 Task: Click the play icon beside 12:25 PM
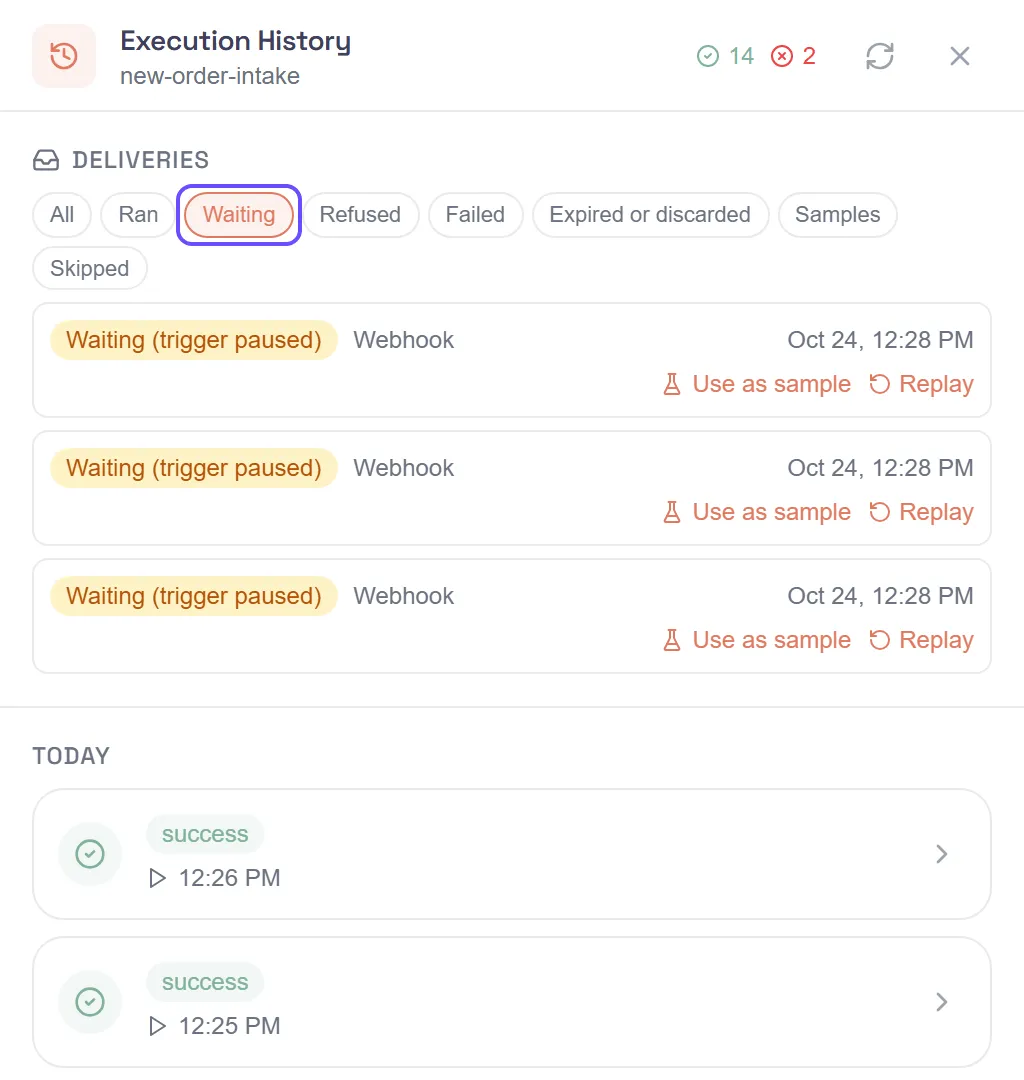[158, 1026]
